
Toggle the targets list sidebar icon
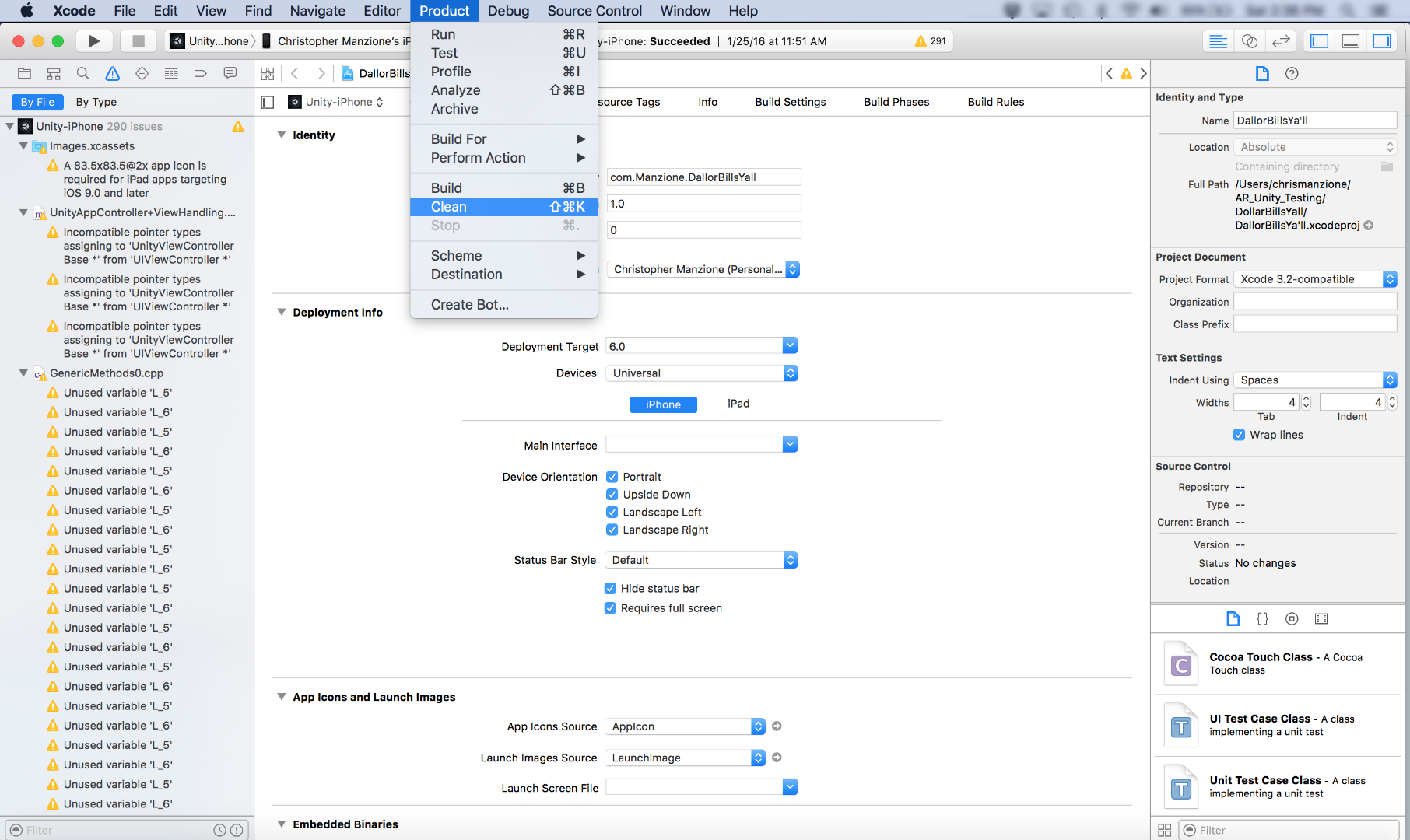tap(268, 102)
